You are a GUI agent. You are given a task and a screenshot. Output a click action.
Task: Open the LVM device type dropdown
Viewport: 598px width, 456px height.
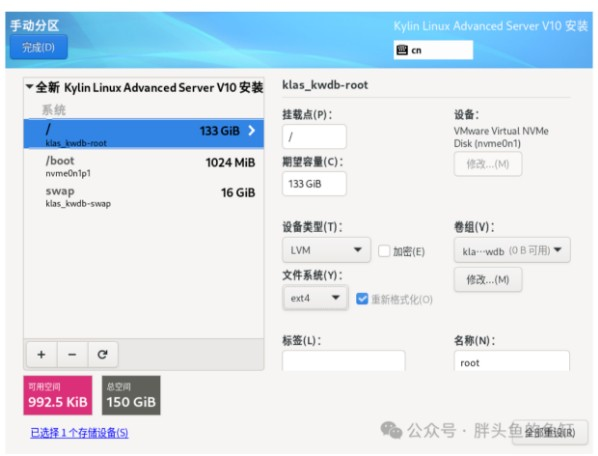click(x=326, y=250)
